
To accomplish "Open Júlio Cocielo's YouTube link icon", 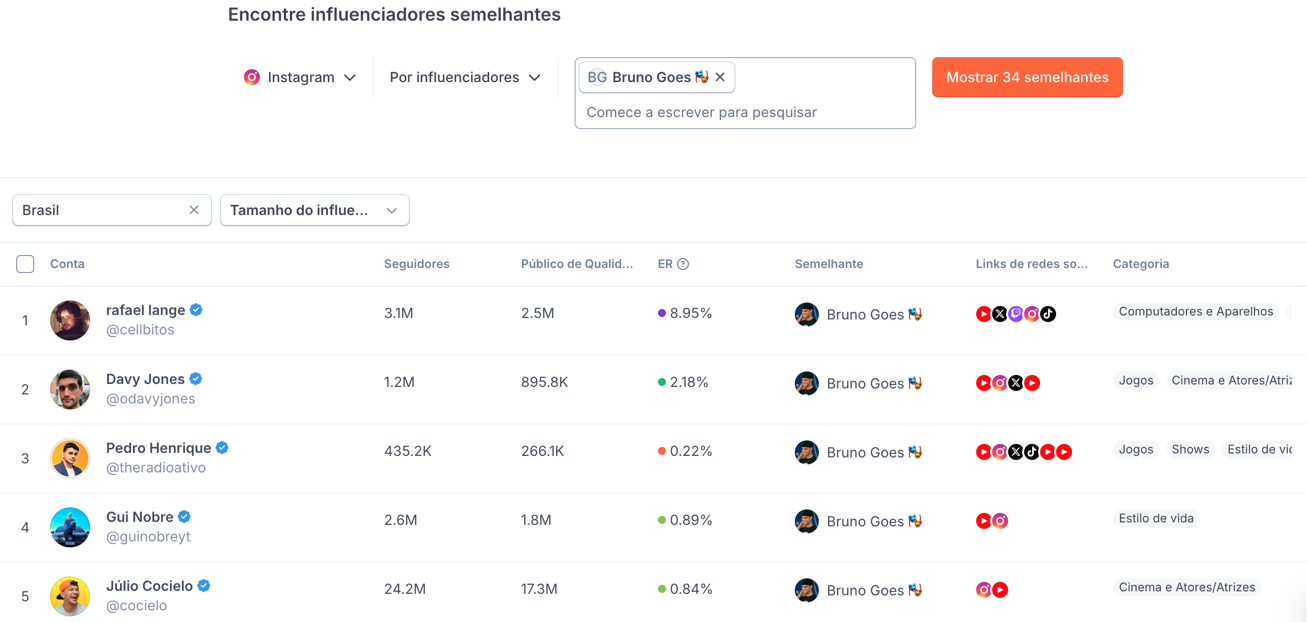I will tap(1000, 590).
